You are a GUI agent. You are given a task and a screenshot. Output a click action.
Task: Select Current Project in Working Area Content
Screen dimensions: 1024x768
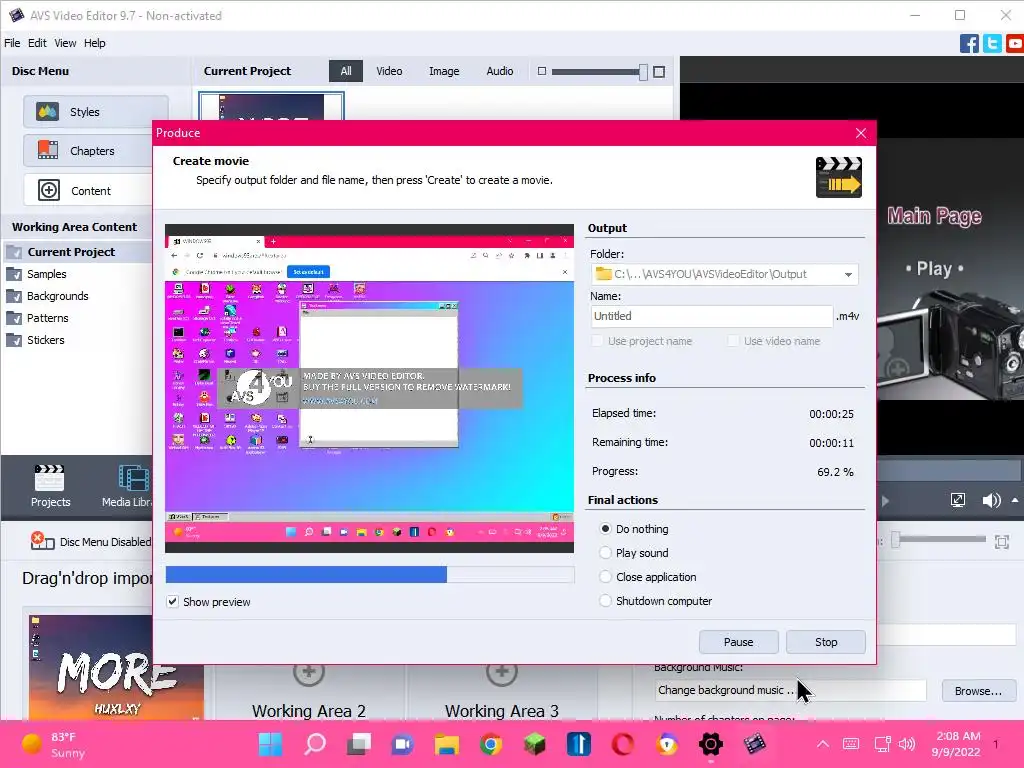[71, 252]
